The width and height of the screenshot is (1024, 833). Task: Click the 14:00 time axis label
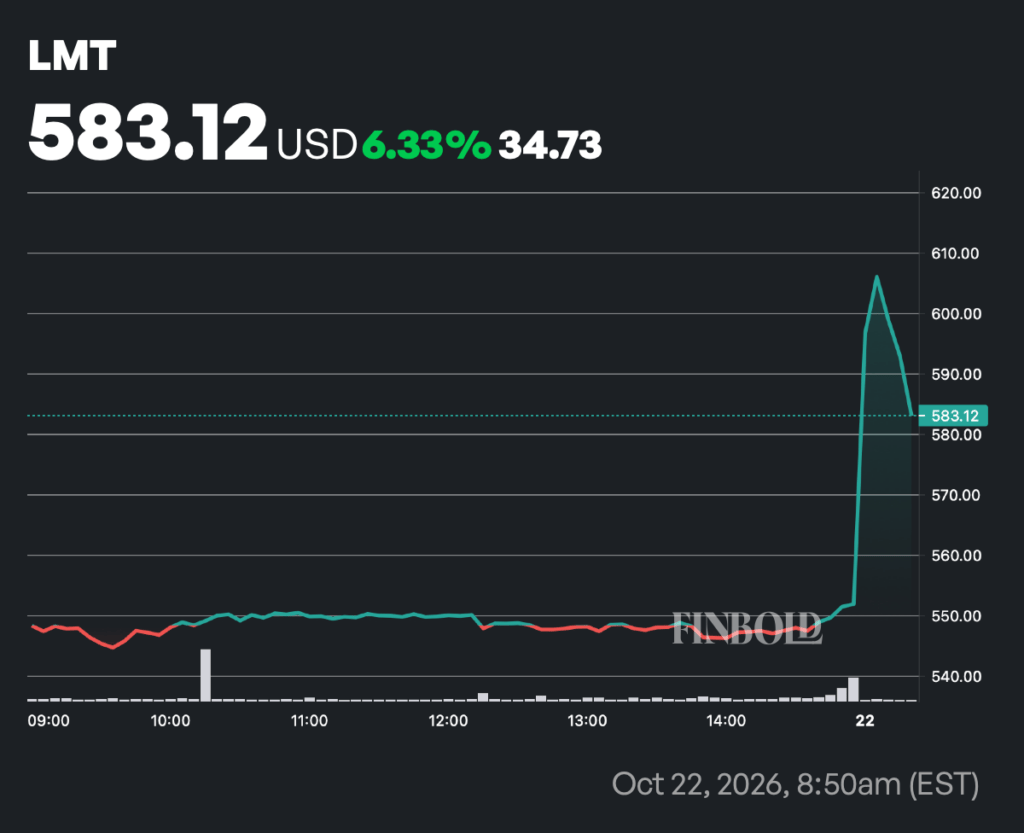pos(726,721)
